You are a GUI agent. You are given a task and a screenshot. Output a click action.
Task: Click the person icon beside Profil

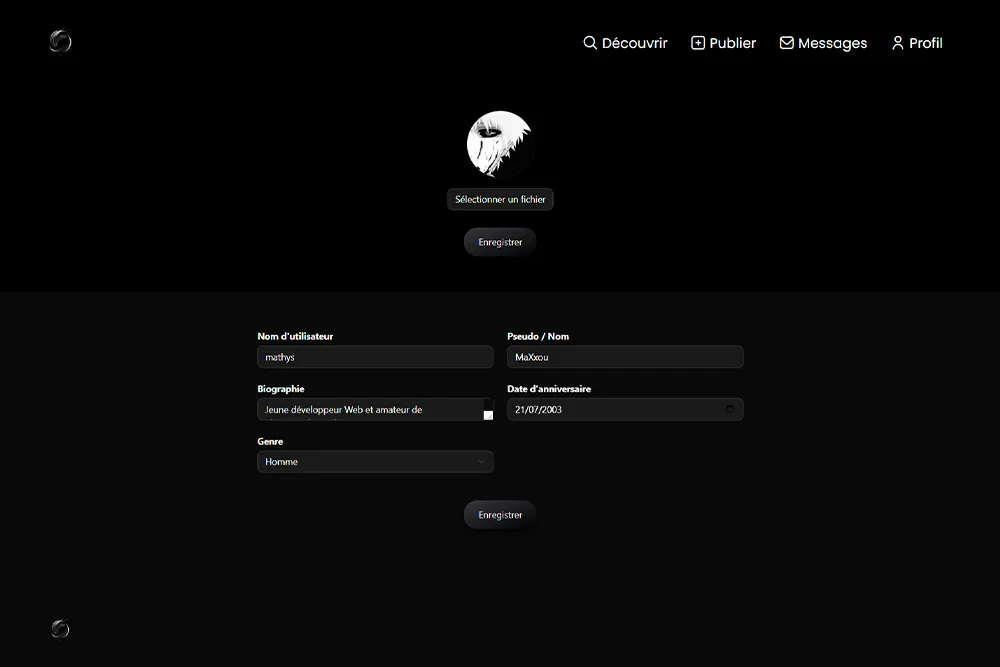[x=898, y=43]
